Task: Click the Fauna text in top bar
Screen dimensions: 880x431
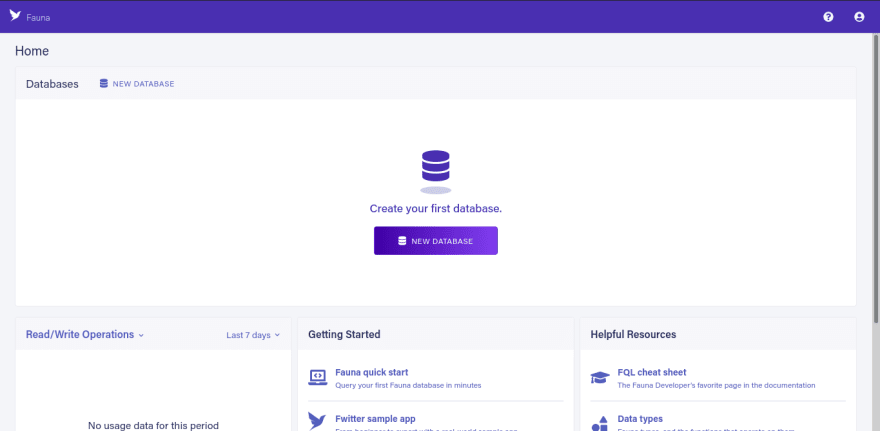Action: click(x=38, y=17)
